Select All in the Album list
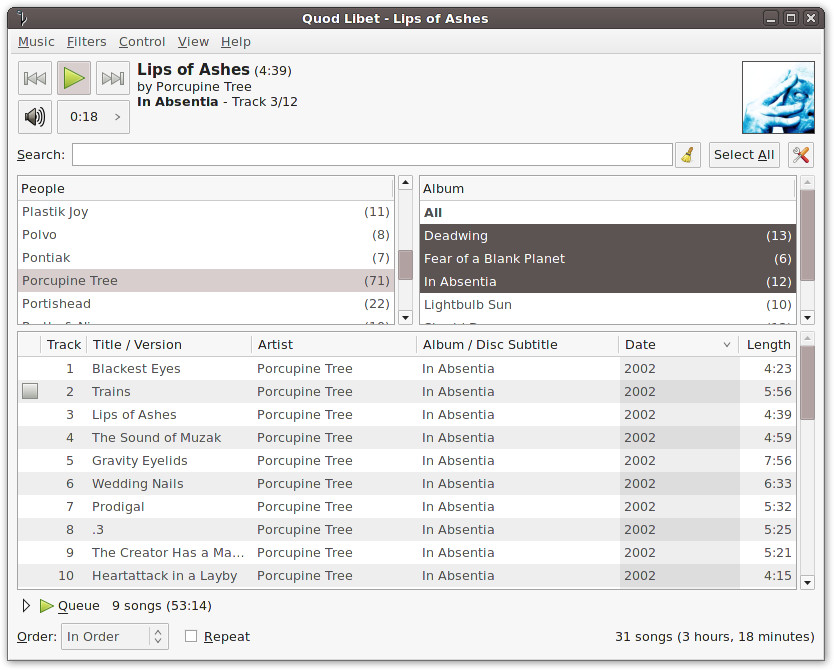834x670 pixels. pos(608,213)
